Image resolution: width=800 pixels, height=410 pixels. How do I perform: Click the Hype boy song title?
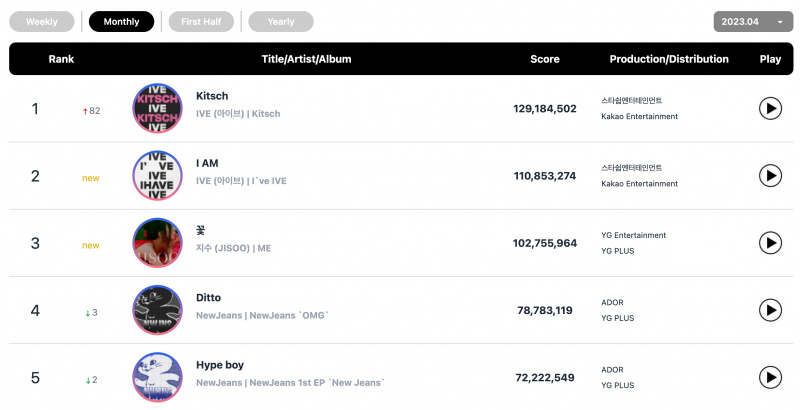pos(220,365)
